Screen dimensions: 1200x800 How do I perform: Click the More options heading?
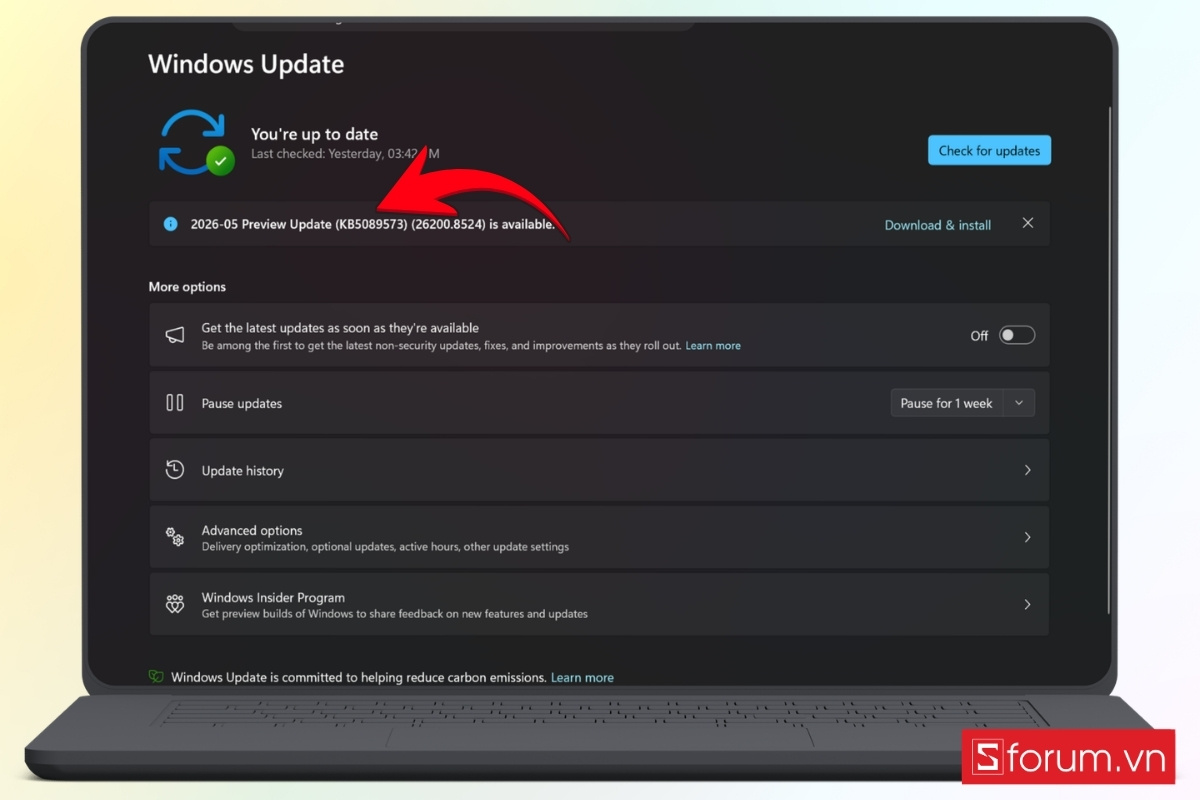(x=187, y=287)
